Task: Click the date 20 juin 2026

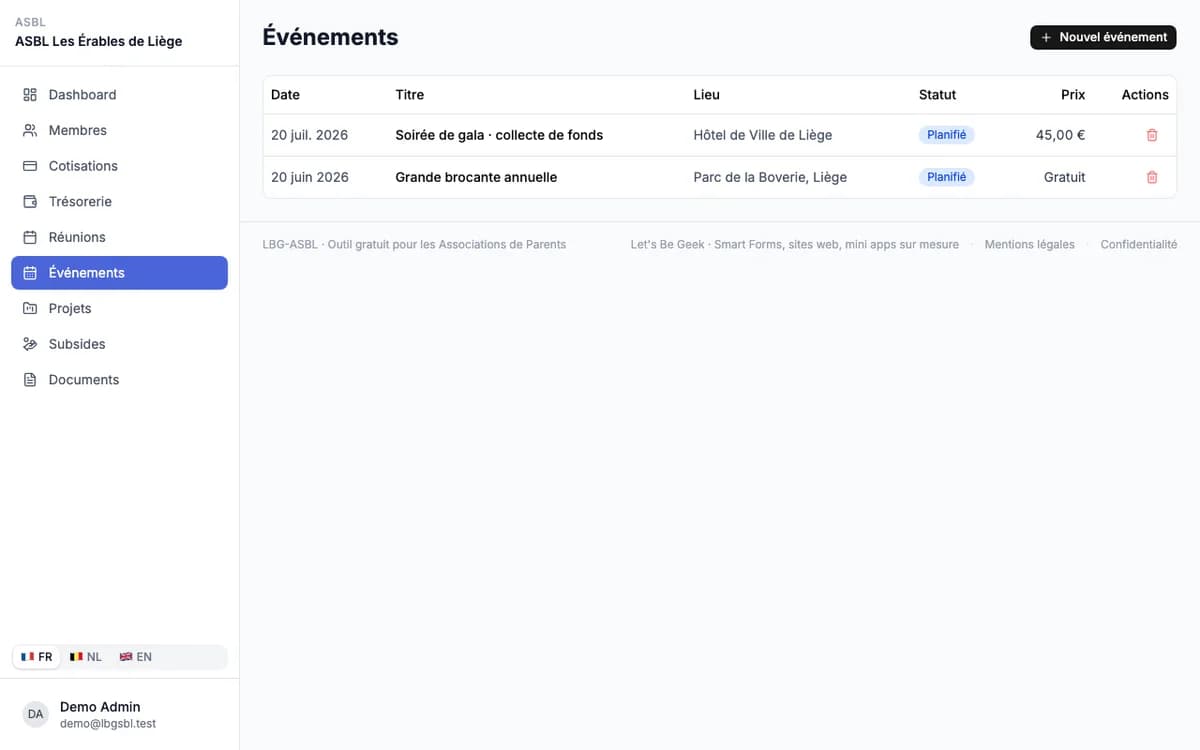Action: 310,177
